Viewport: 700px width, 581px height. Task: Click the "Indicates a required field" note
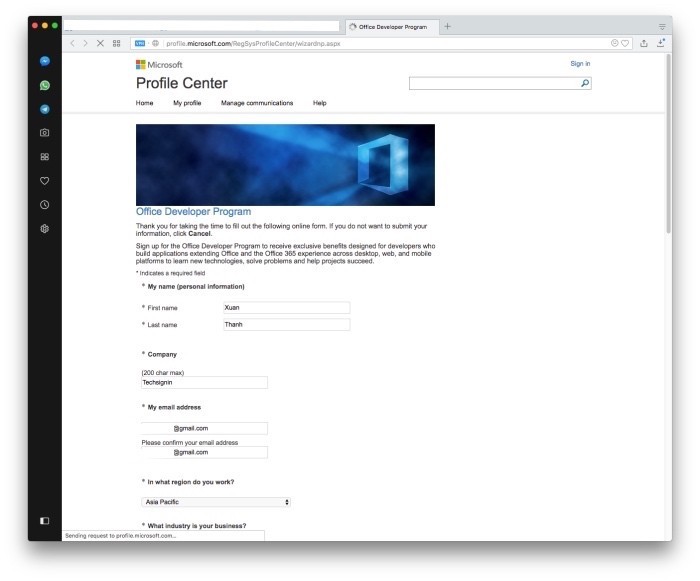pos(171,273)
